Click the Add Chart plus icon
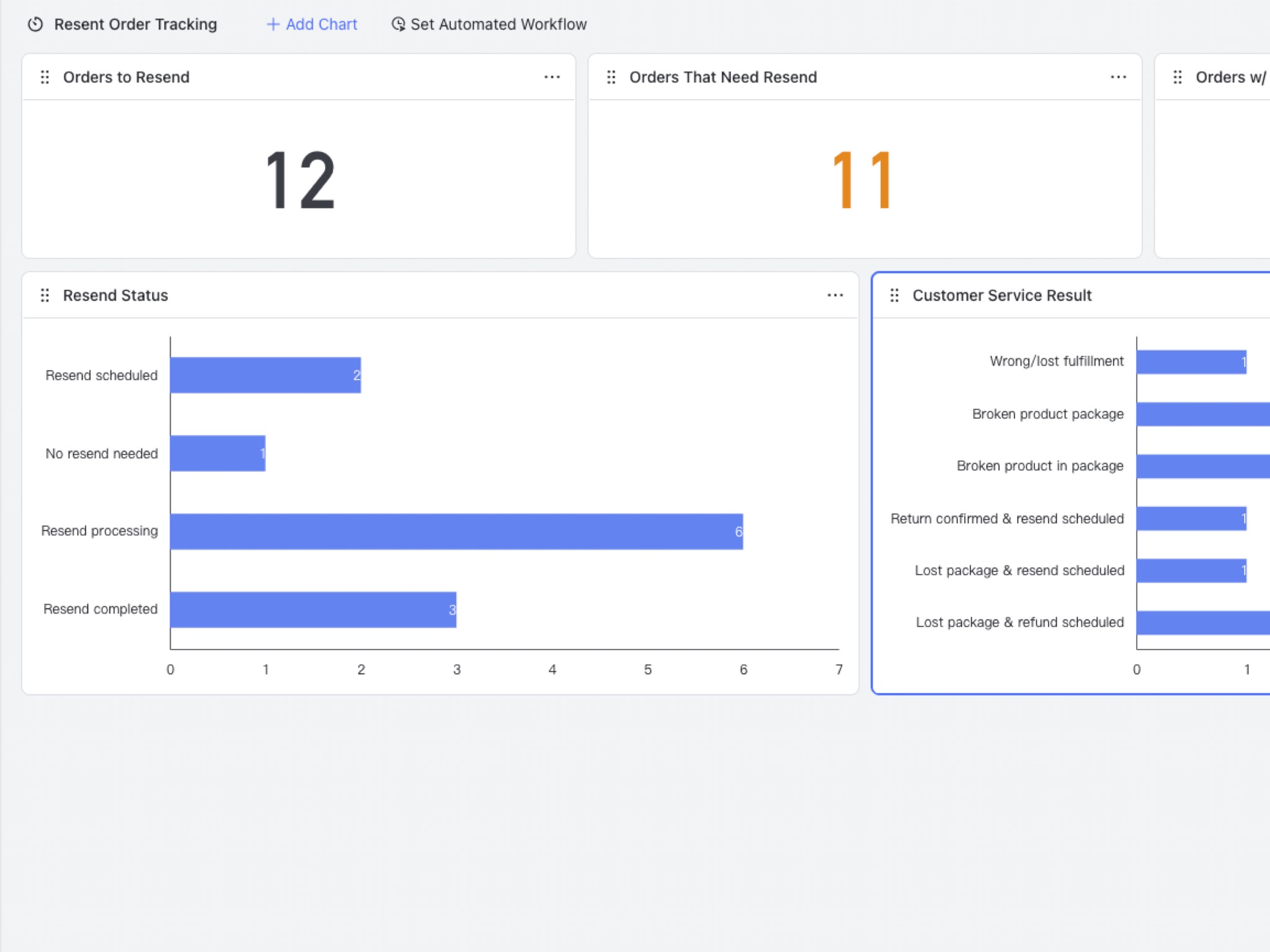The height and width of the screenshot is (952, 1270). click(273, 24)
